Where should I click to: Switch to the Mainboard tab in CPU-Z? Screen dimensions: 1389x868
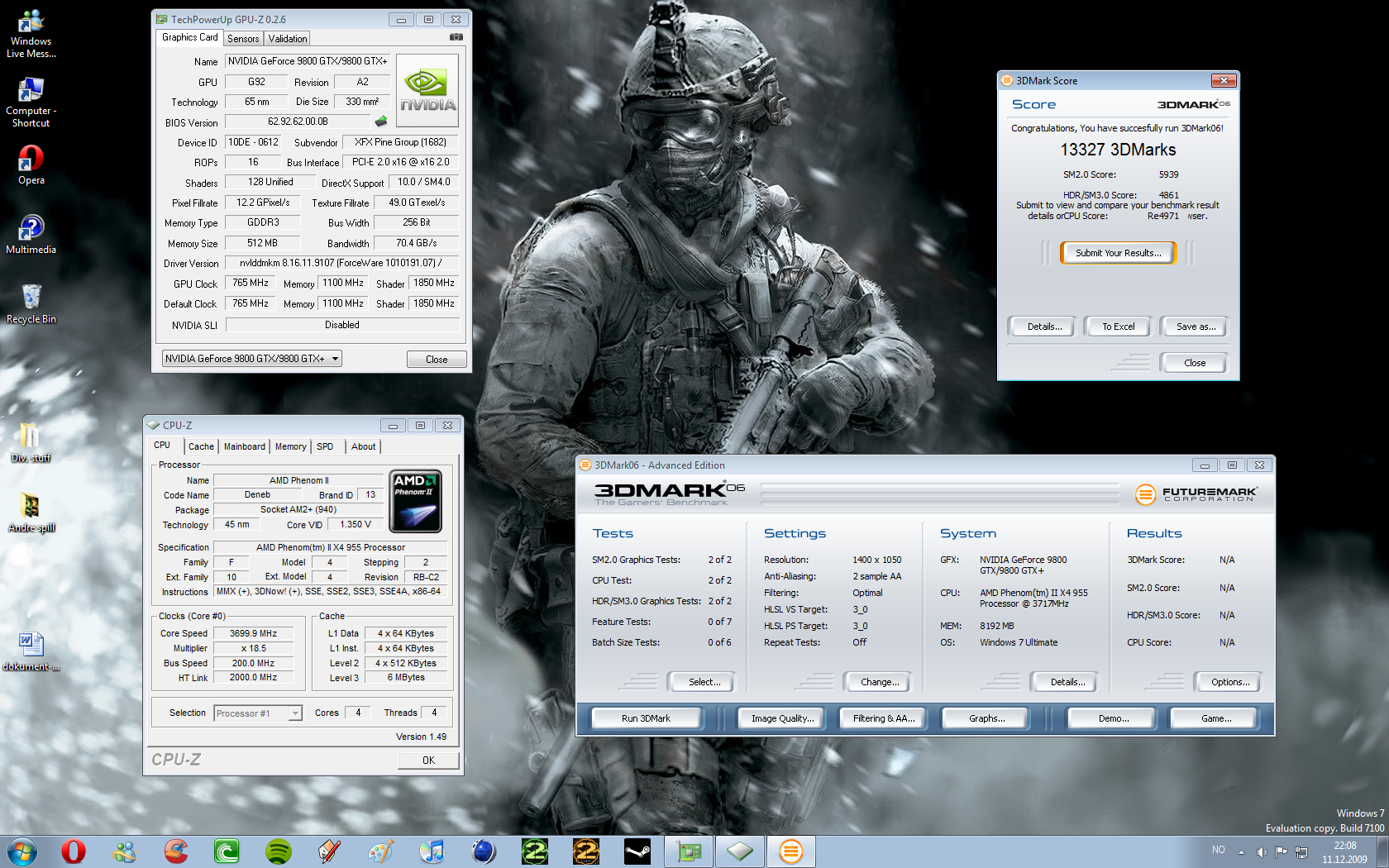pos(245,446)
